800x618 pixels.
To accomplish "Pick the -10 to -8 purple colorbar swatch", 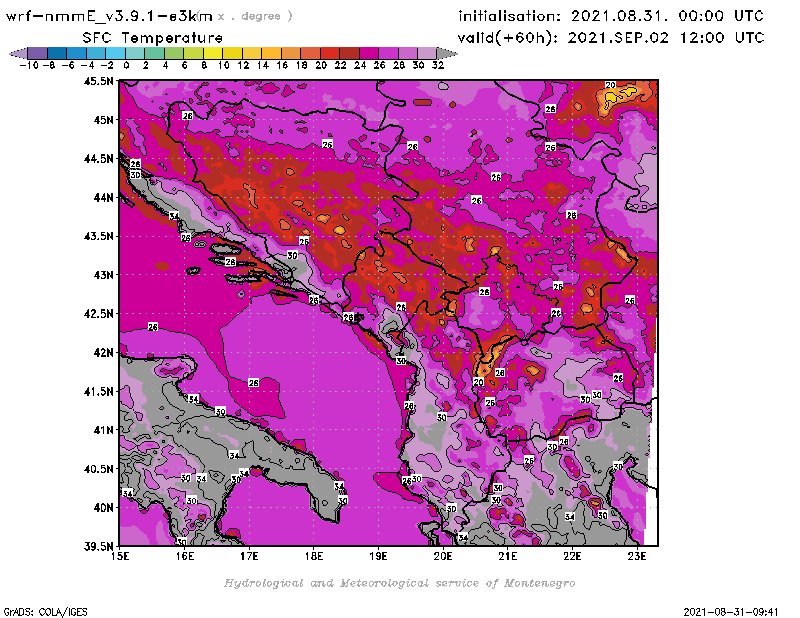I will [38, 53].
